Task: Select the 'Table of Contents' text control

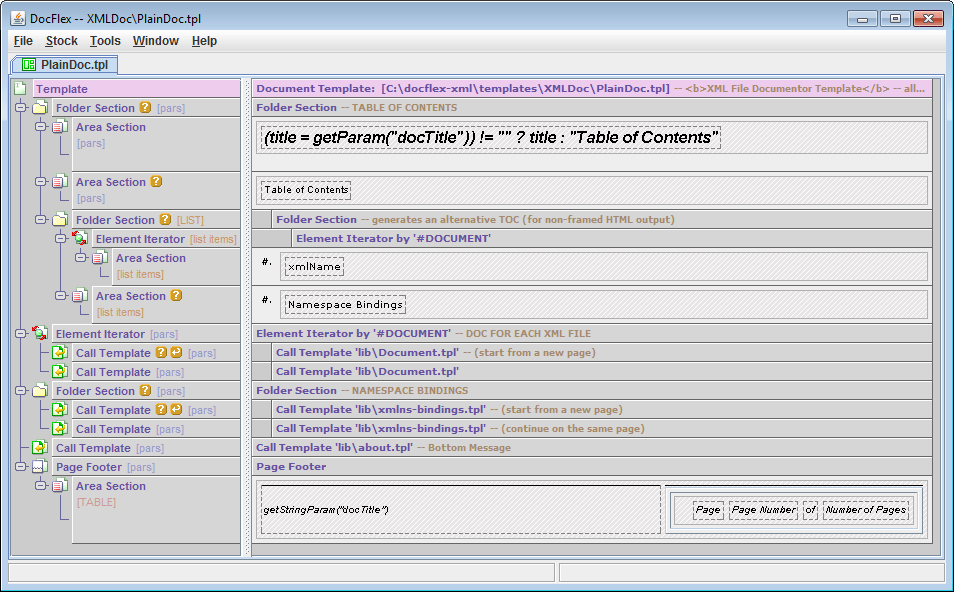Action: click(306, 190)
